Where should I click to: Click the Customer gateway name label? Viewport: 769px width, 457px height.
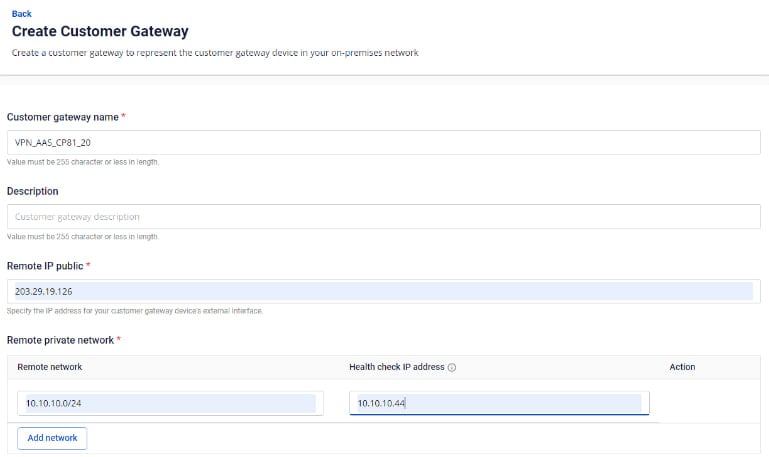coord(64,117)
